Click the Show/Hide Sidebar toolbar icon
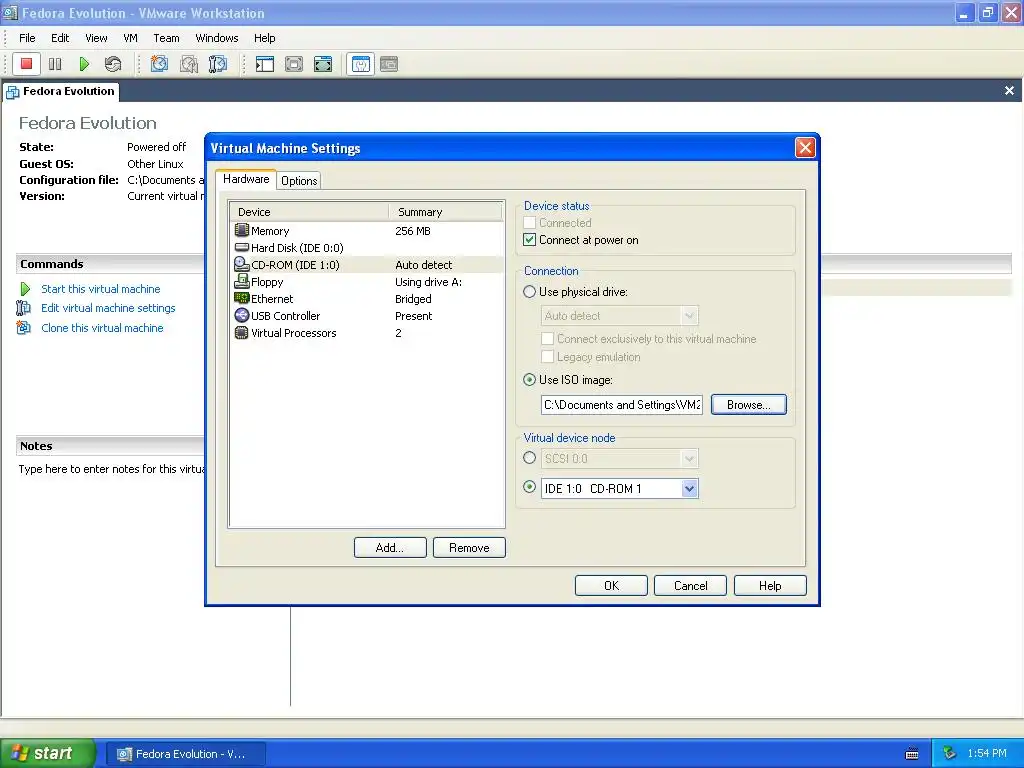1024x768 pixels. point(264,64)
